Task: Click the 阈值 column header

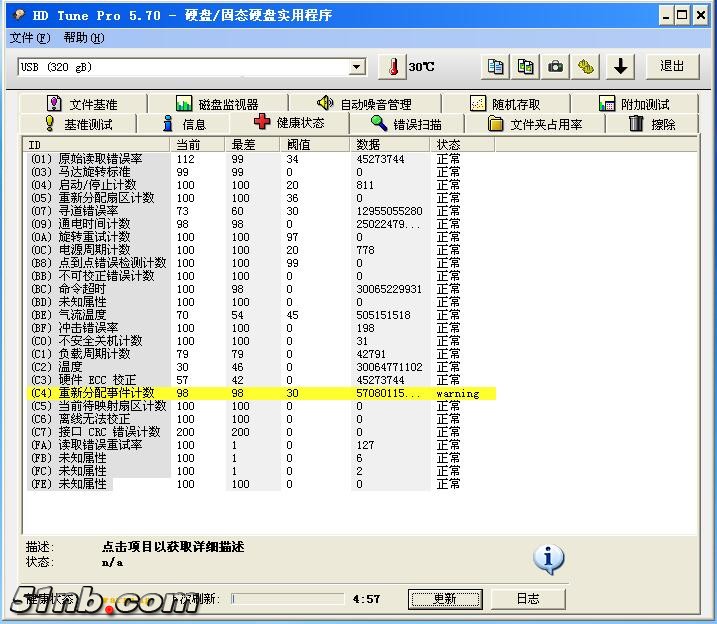Action: 298,145
